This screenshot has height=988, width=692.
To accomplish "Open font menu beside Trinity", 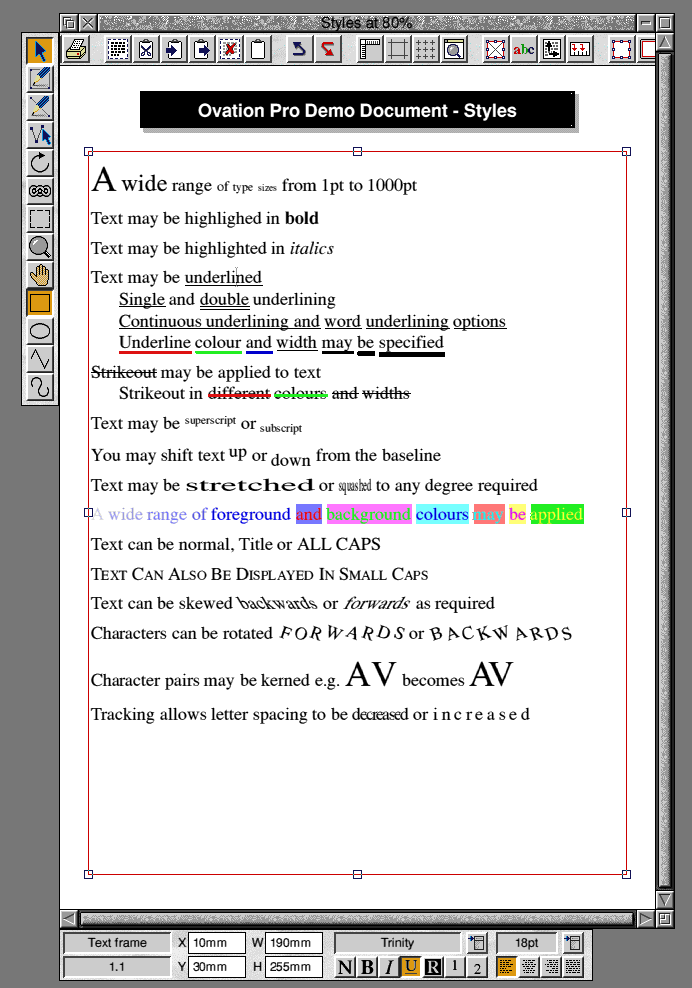I will click(477, 943).
